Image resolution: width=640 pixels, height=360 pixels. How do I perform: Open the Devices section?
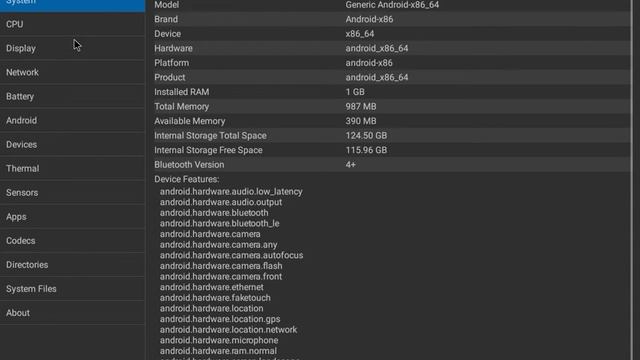point(72,144)
